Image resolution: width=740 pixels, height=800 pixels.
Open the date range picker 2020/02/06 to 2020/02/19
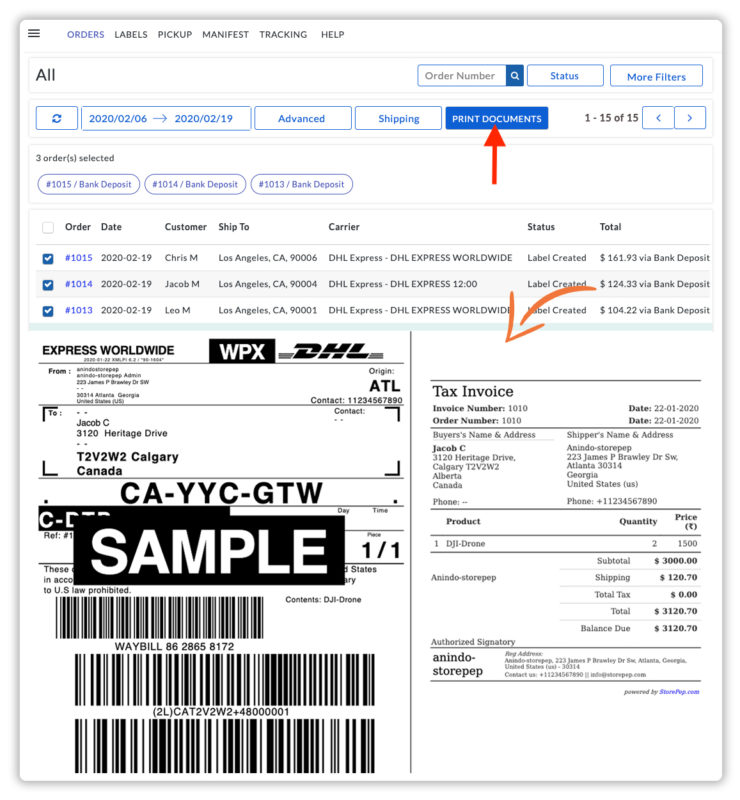click(166, 118)
